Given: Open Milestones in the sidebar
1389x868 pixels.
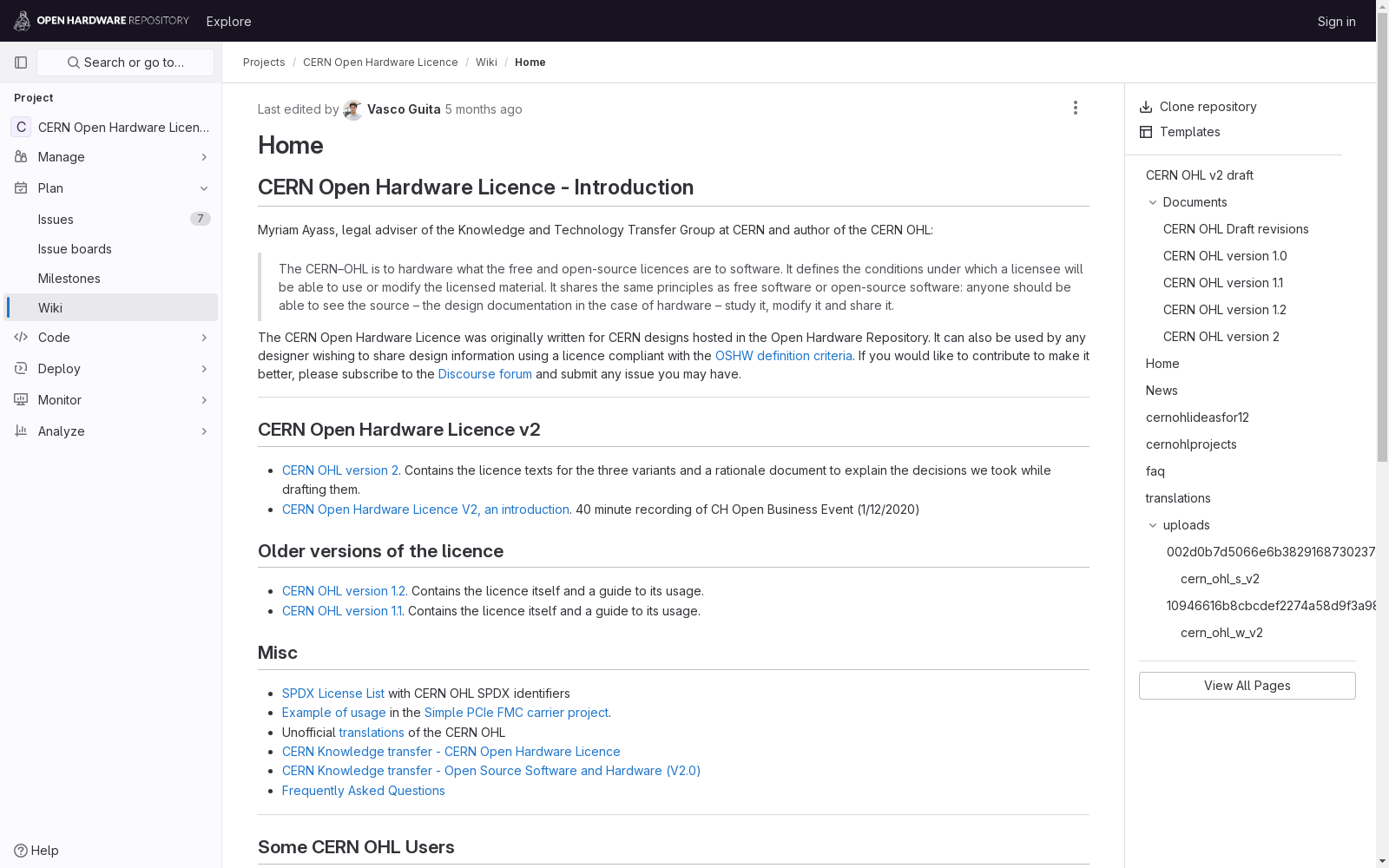Looking at the screenshot, I should tap(111, 279).
